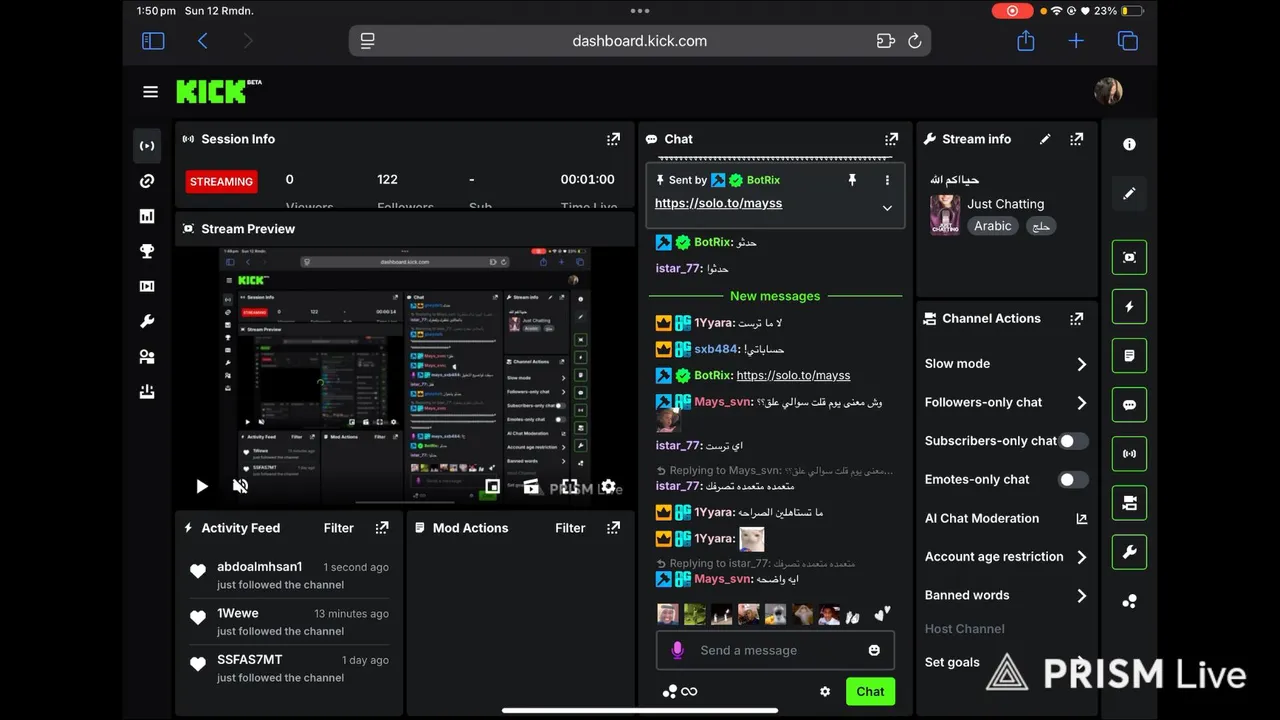Image resolution: width=1280 pixels, height=720 pixels.
Task: Open the Set goals action
Action: click(952, 662)
